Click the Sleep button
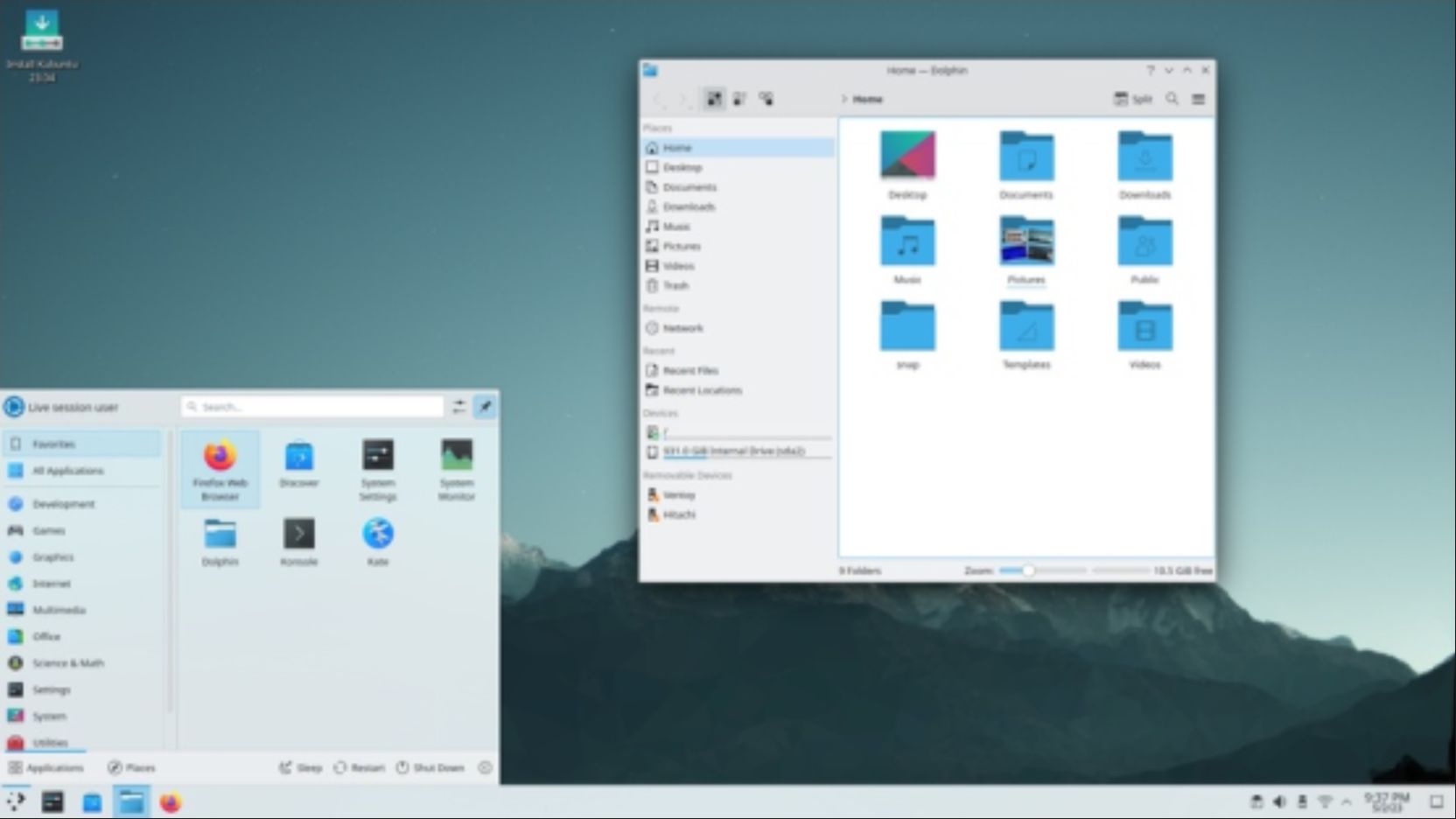The height and width of the screenshot is (819, 1456). tap(300, 767)
